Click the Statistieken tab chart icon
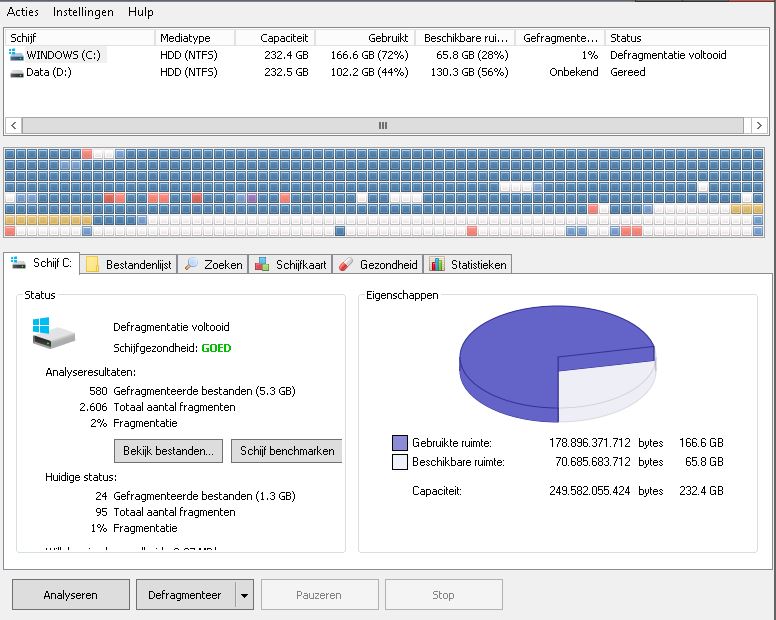776x620 pixels. (437, 265)
